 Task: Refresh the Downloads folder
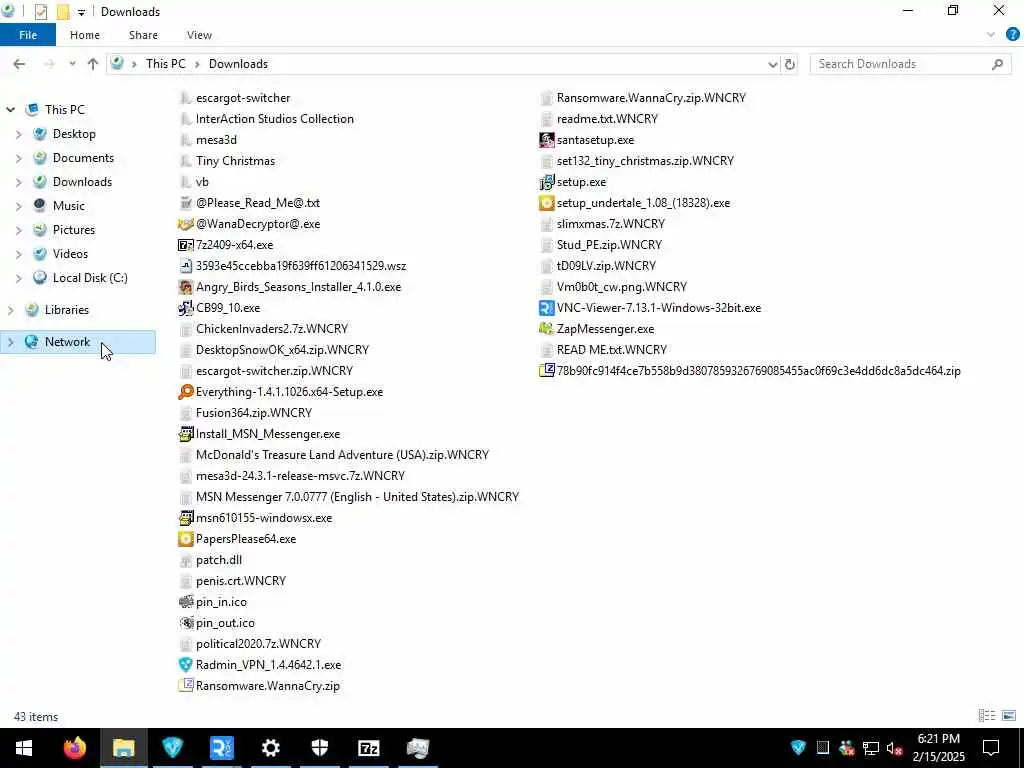(x=790, y=64)
